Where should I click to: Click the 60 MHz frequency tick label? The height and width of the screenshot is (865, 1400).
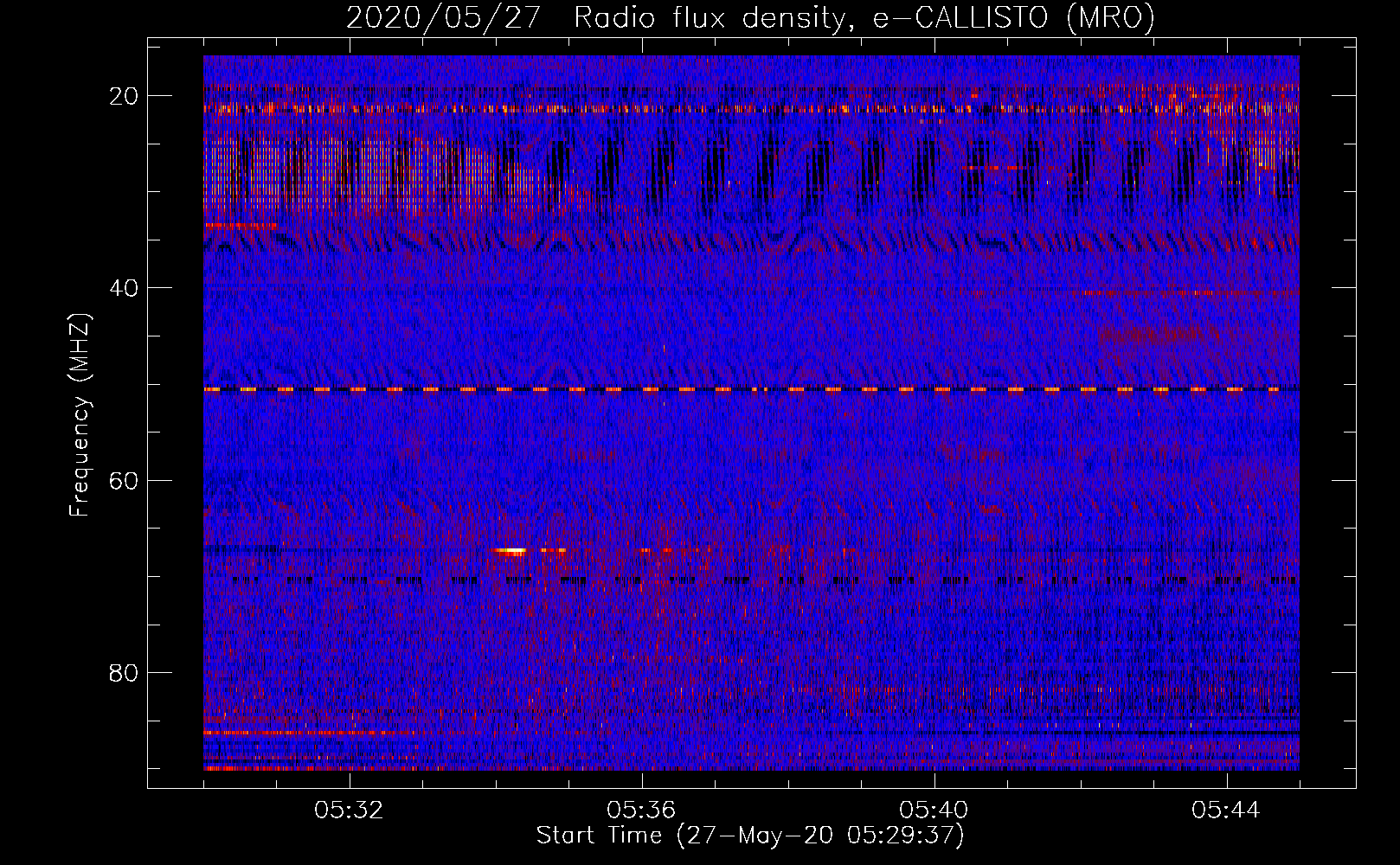point(125,480)
